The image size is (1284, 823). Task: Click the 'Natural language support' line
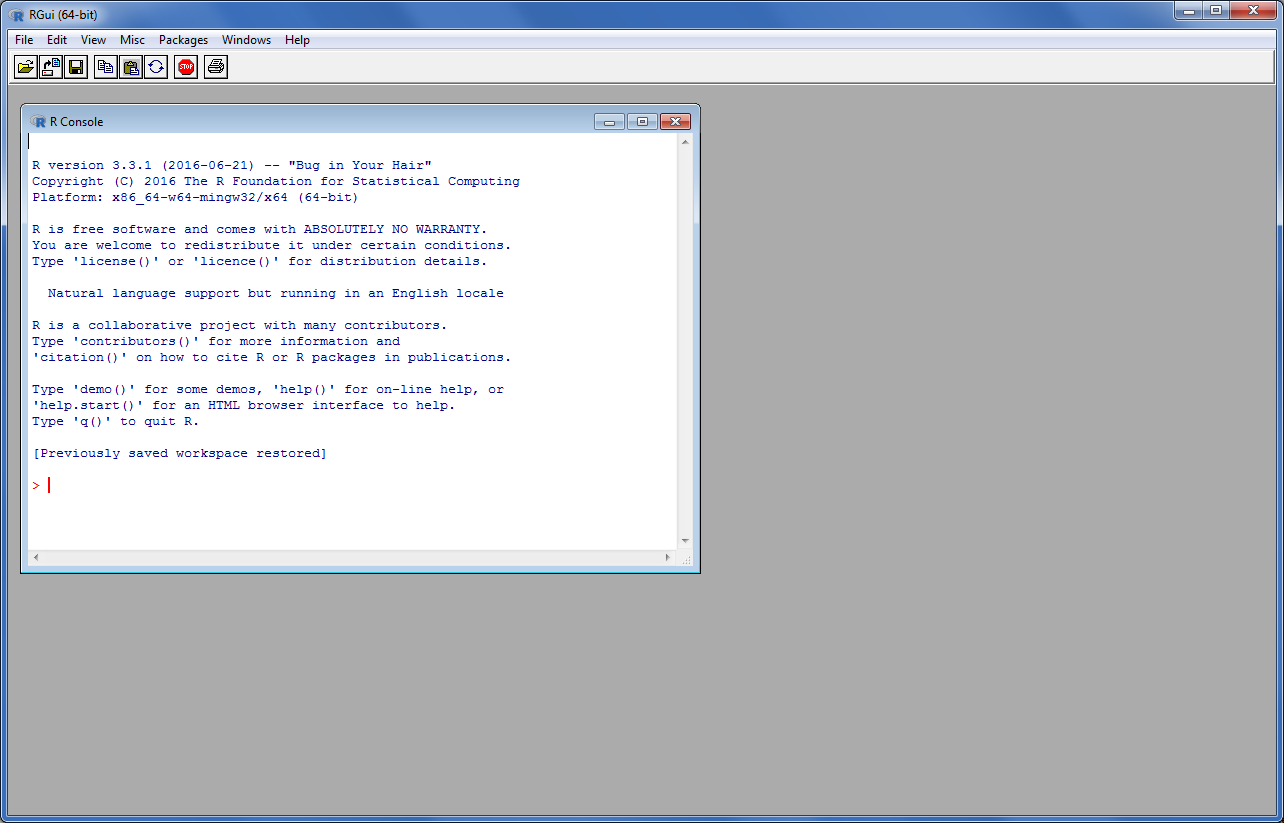[x=276, y=293]
